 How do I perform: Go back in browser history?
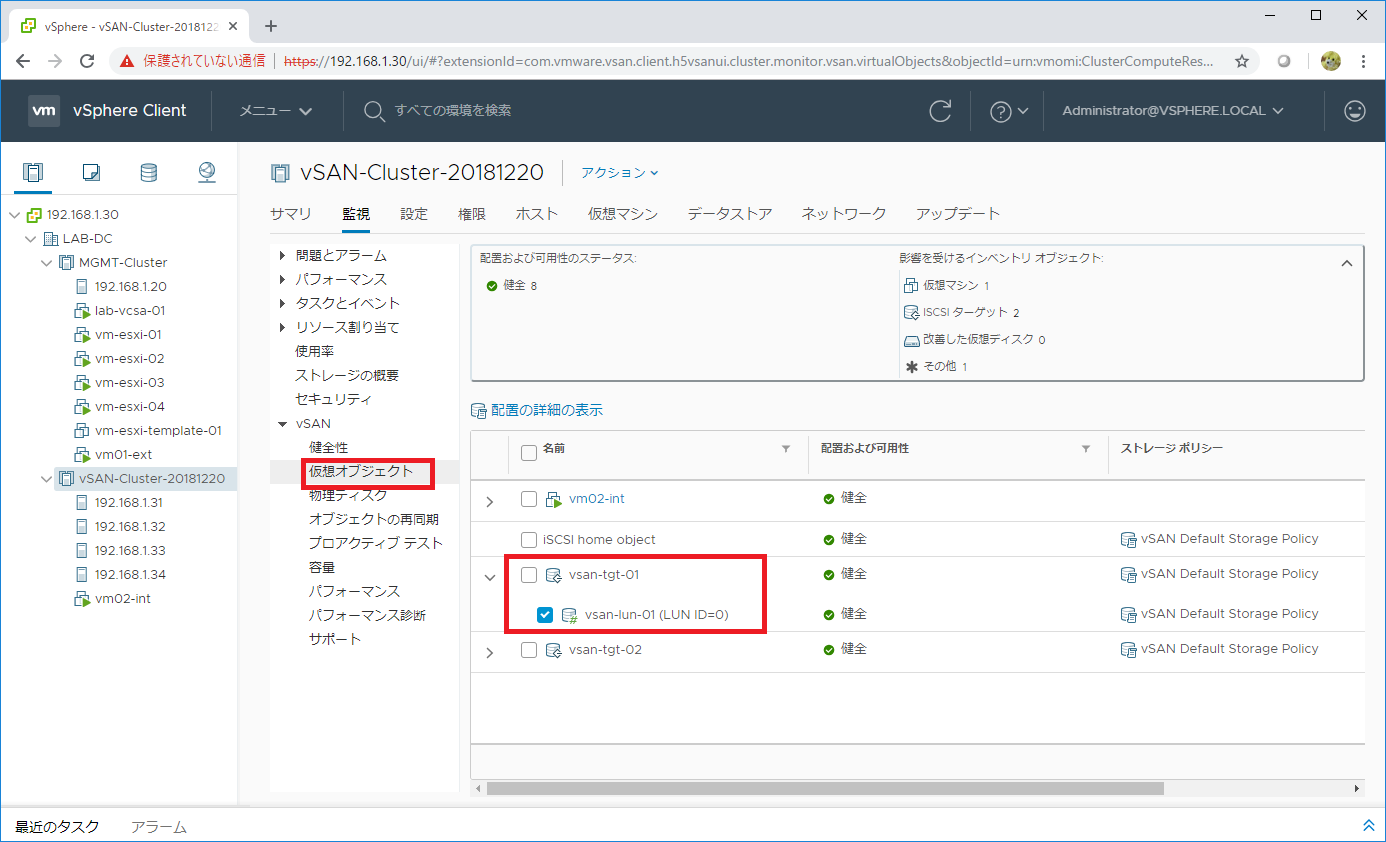[23, 61]
